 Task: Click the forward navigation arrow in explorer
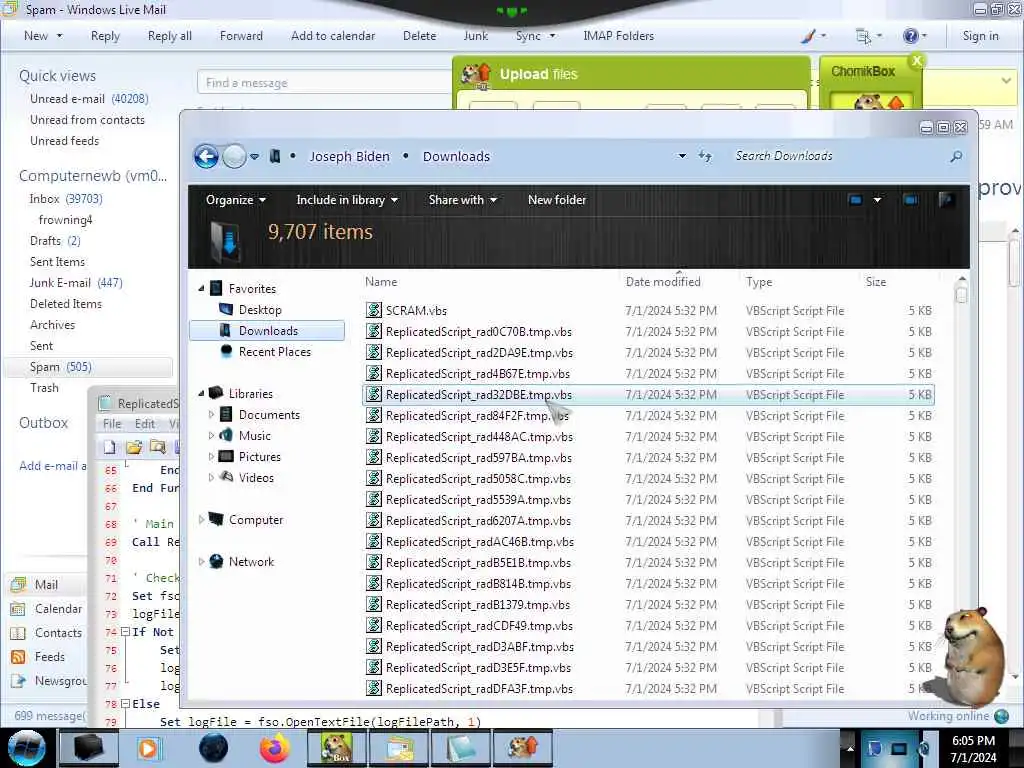point(234,157)
